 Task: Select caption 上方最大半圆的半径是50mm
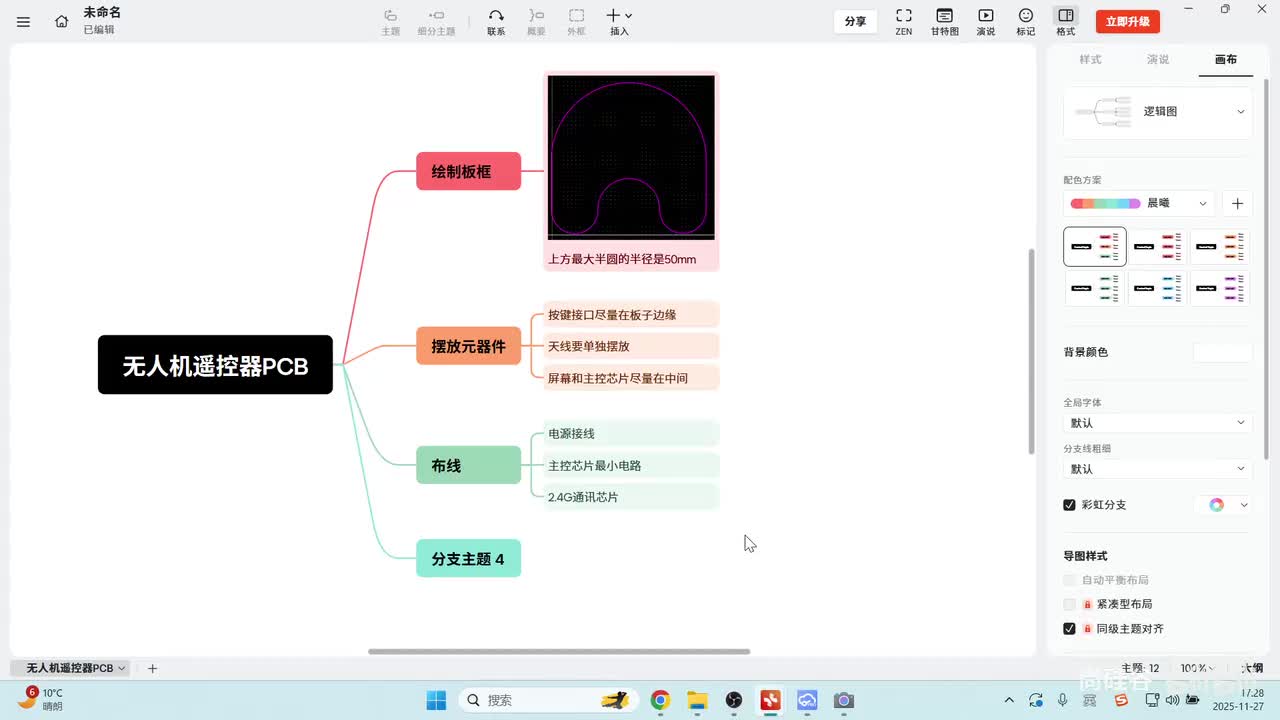[622, 259]
